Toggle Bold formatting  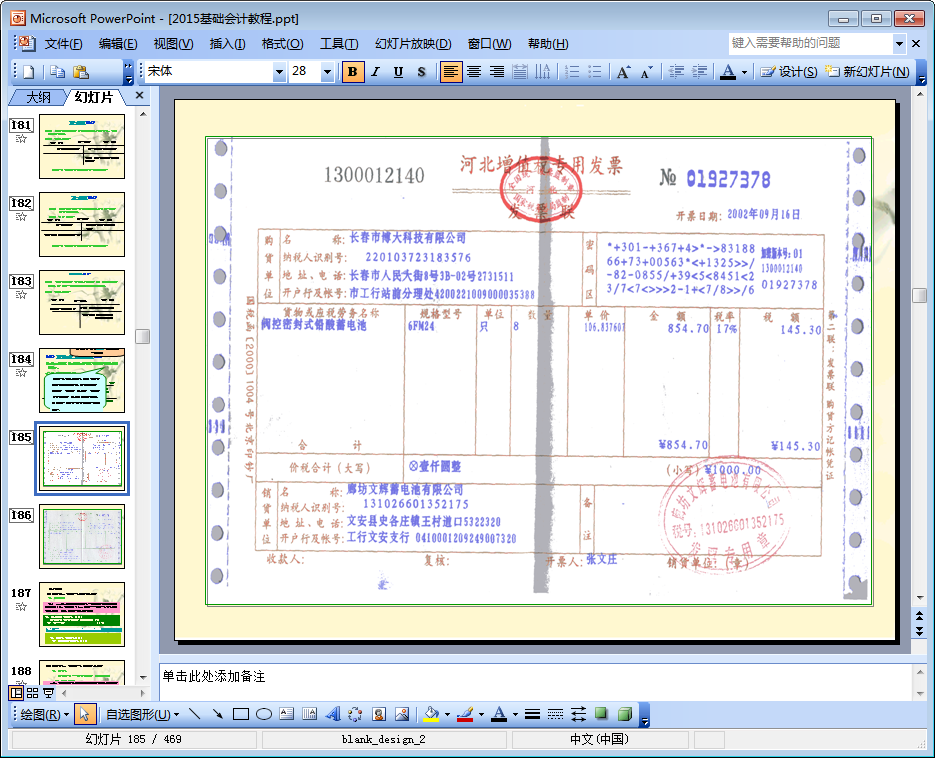(352, 72)
